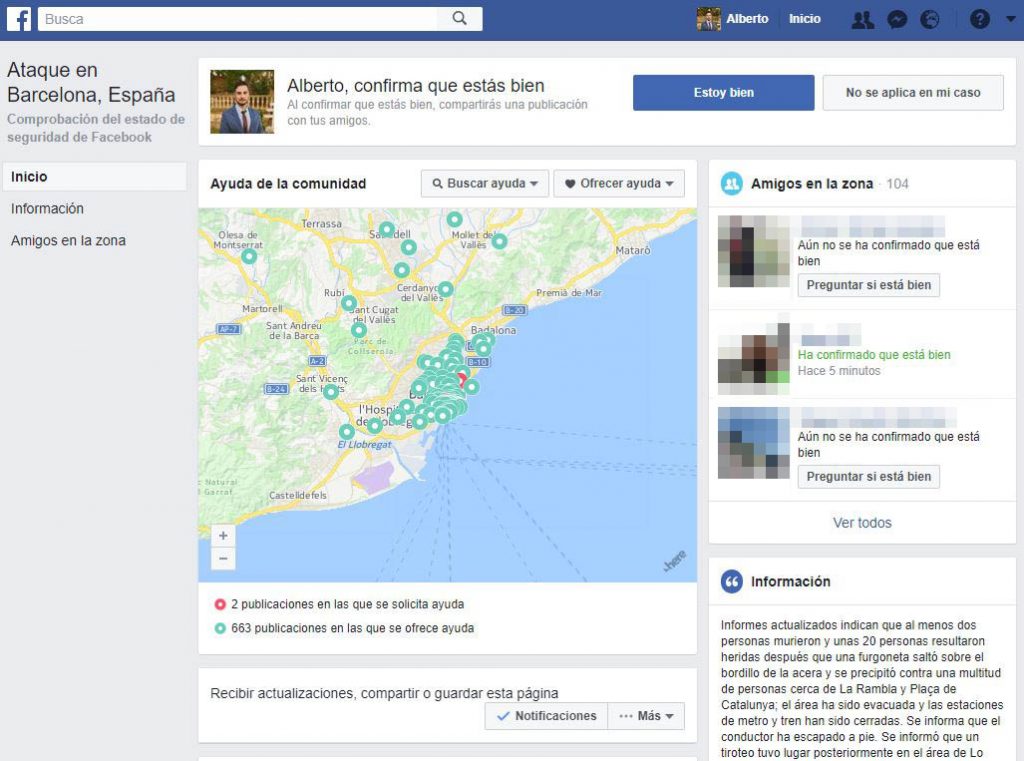Screen dimensions: 1024x761
Task: Click '663 publicaciones en las que se ofrece ayuda'
Action: point(353,628)
